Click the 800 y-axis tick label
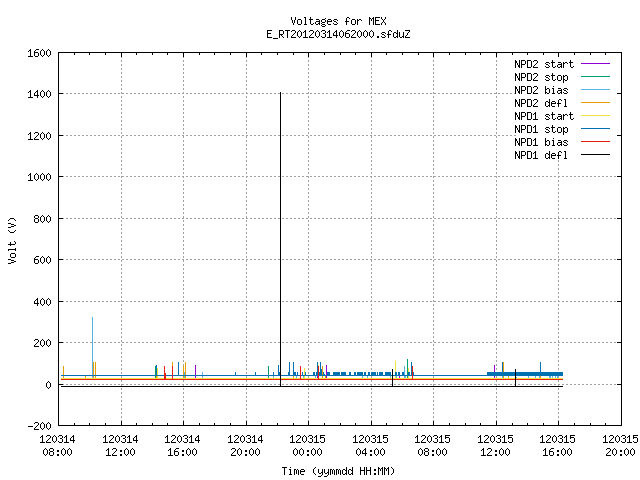 click(x=42, y=219)
